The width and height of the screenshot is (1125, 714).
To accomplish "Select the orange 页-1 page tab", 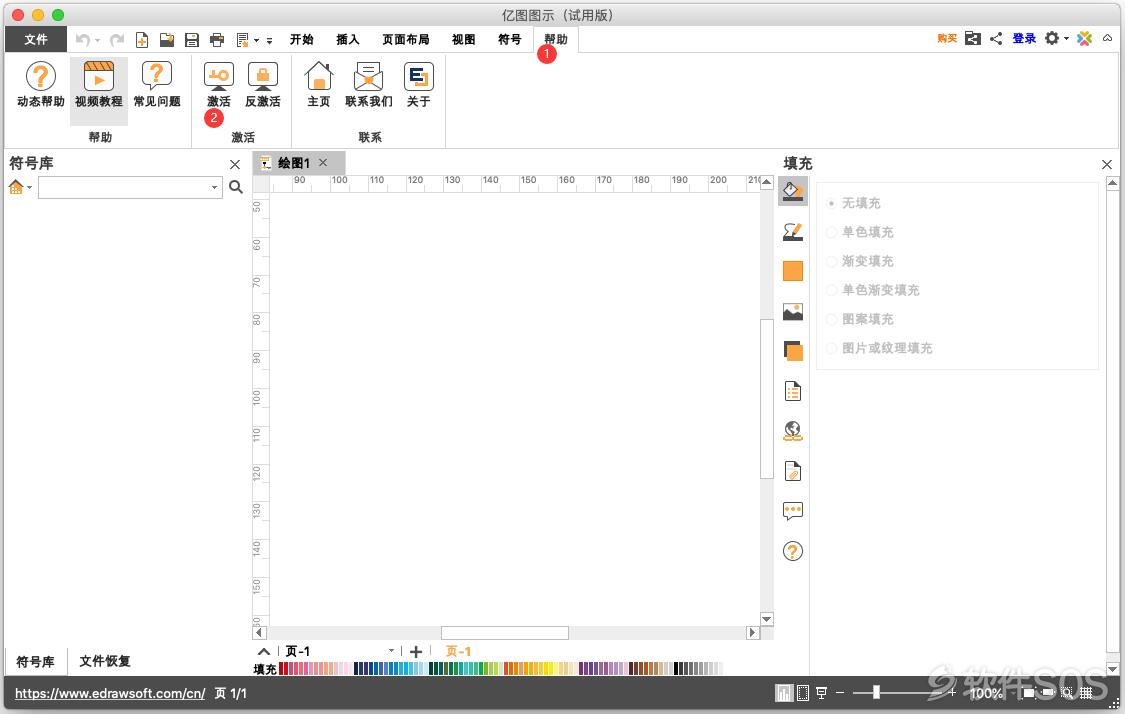I will pyautogui.click(x=458, y=652).
